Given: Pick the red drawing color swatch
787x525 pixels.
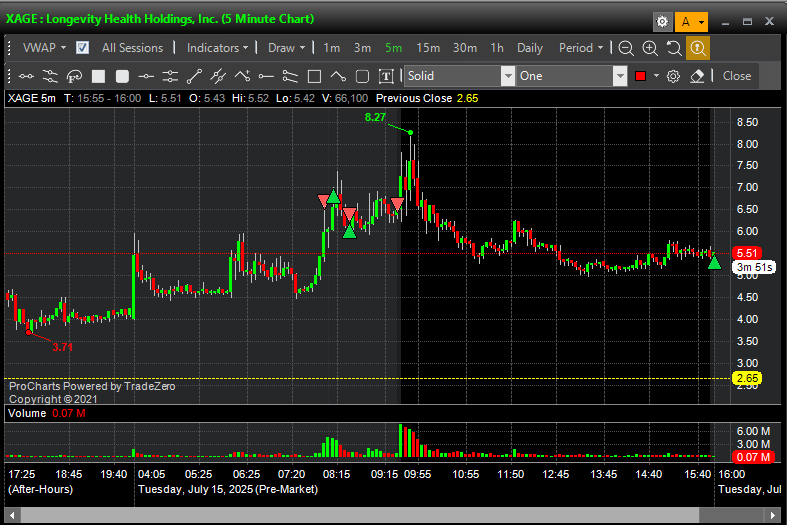Looking at the screenshot, I should pyautogui.click(x=640, y=76).
